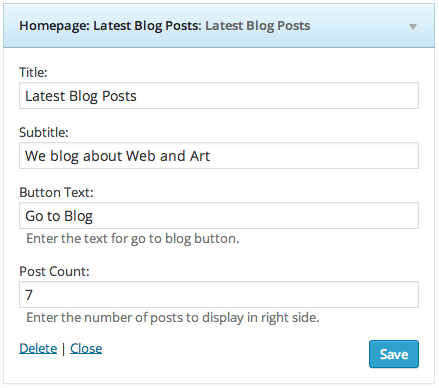Click the "Button Text:" field label
The width and height of the screenshot is (439, 388).
tap(56, 192)
